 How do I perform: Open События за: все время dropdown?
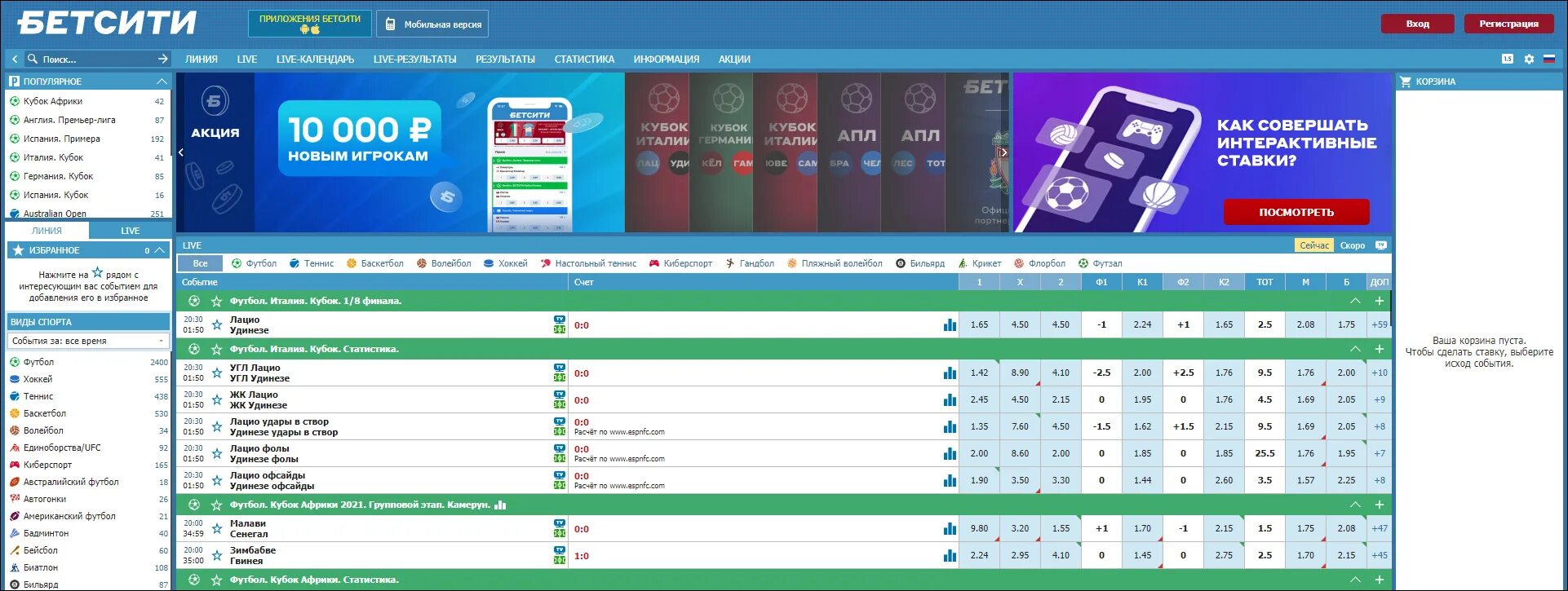(x=88, y=341)
